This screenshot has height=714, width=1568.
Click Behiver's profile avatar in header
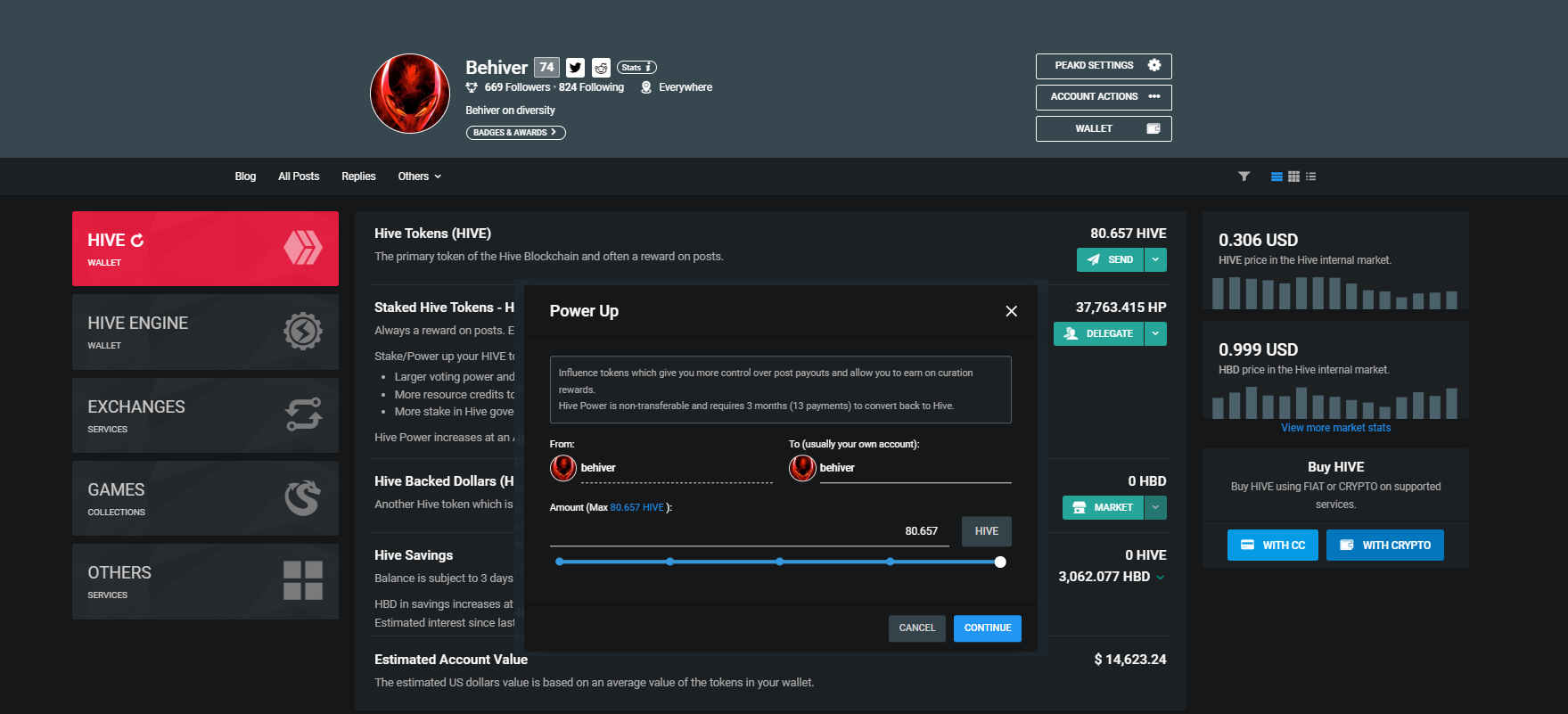(410, 94)
